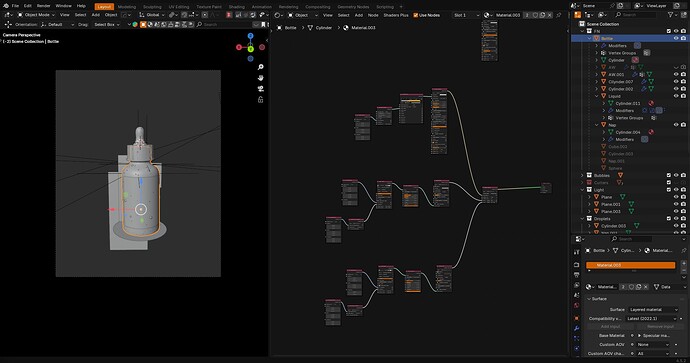This screenshot has width=690, height=363.
Task: Collapse the Light collection
Action: 582,190
